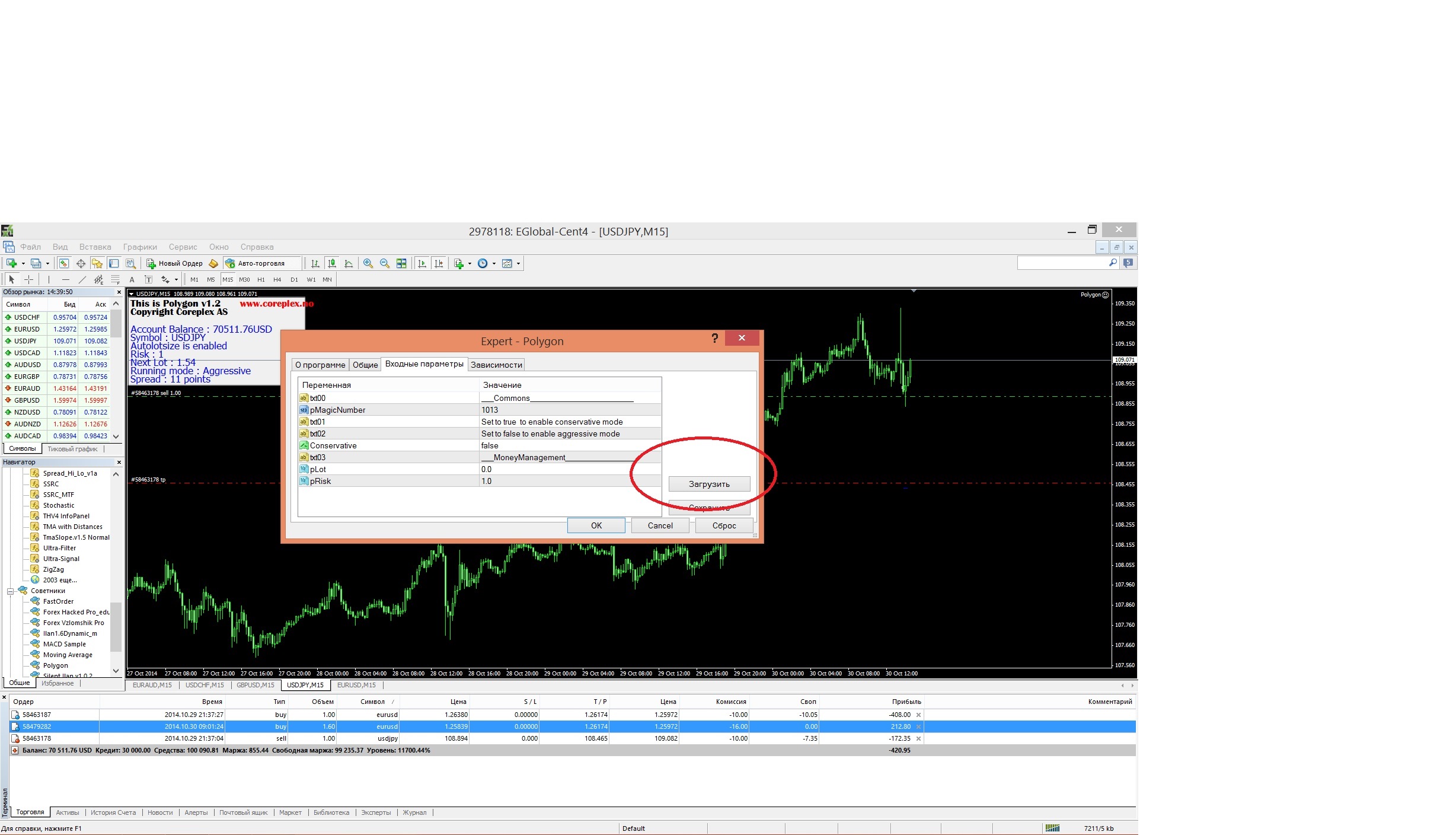The image size is (1456, 835).
Task: Select the trendline tool
Action: point(82,279)
